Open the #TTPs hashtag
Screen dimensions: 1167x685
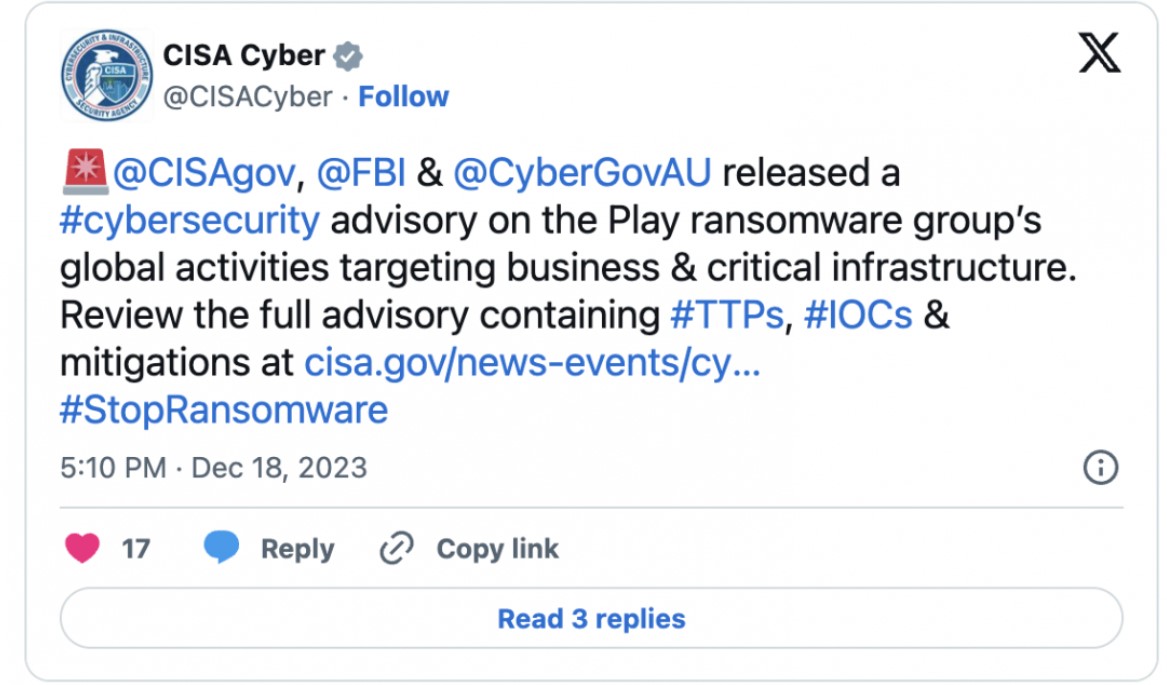coord(727,315)
